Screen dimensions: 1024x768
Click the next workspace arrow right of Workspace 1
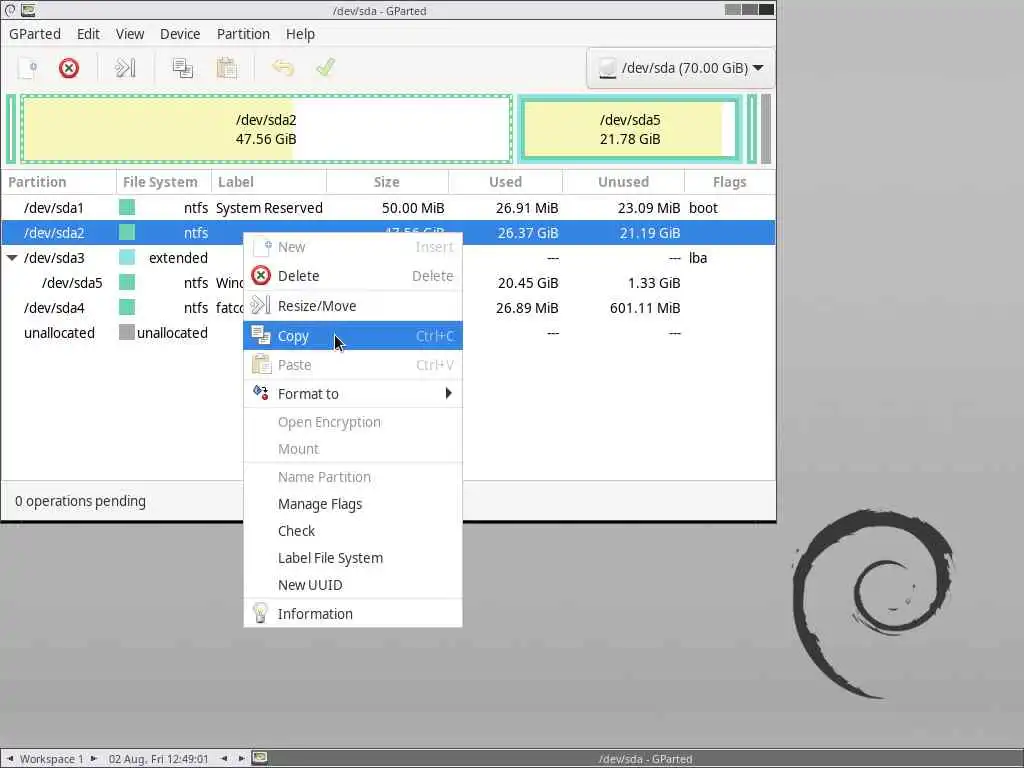(94, 759)
